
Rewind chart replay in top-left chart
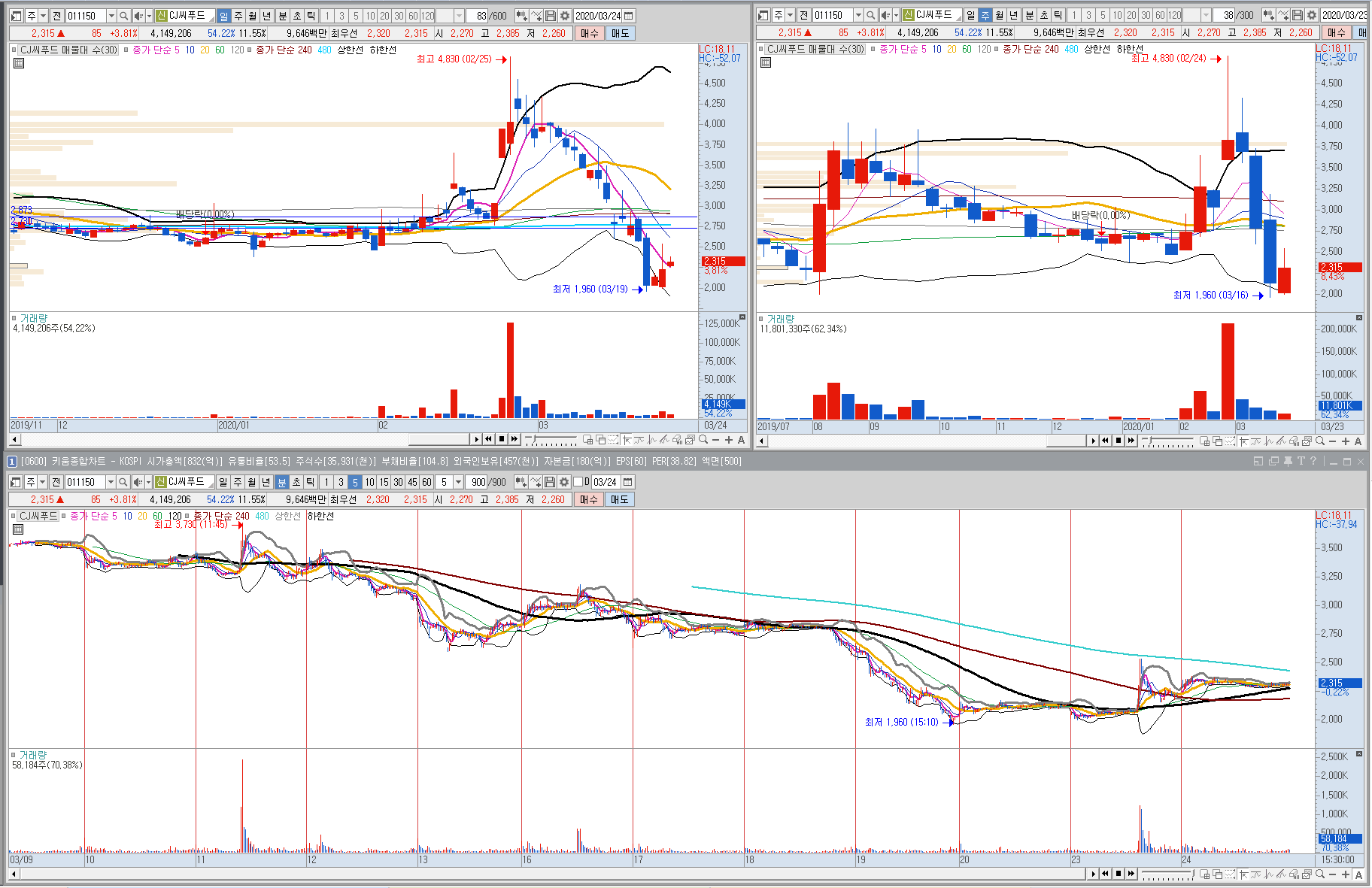pyautogui.click(x=489, y=439)
